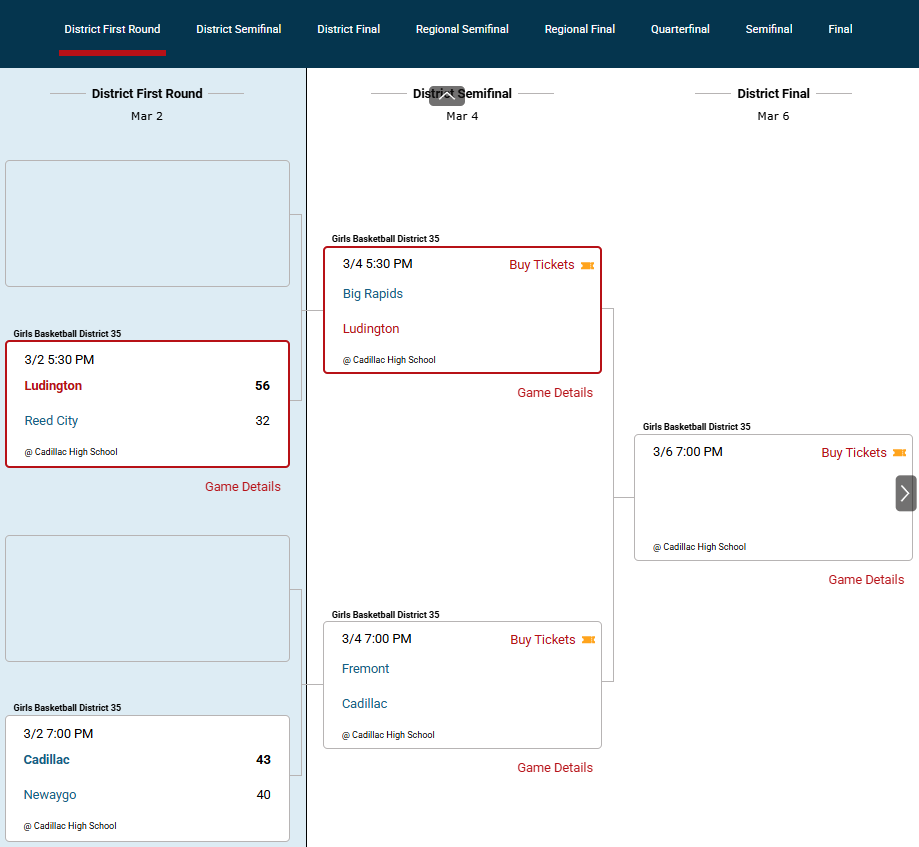The image size is (919, 847).
Task: Click ticket icon in Fremont vs Cadillac game
Action: (588, 640)
